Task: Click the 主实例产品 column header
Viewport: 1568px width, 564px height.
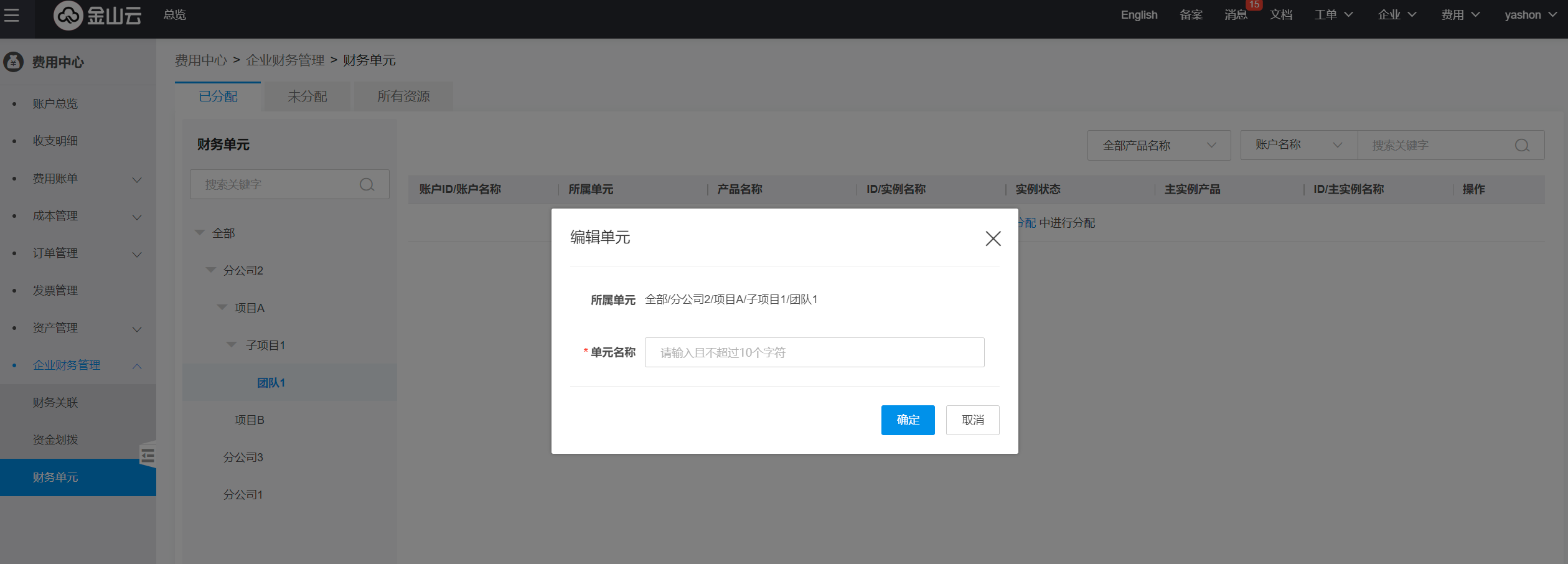Action: (1192, 189)
